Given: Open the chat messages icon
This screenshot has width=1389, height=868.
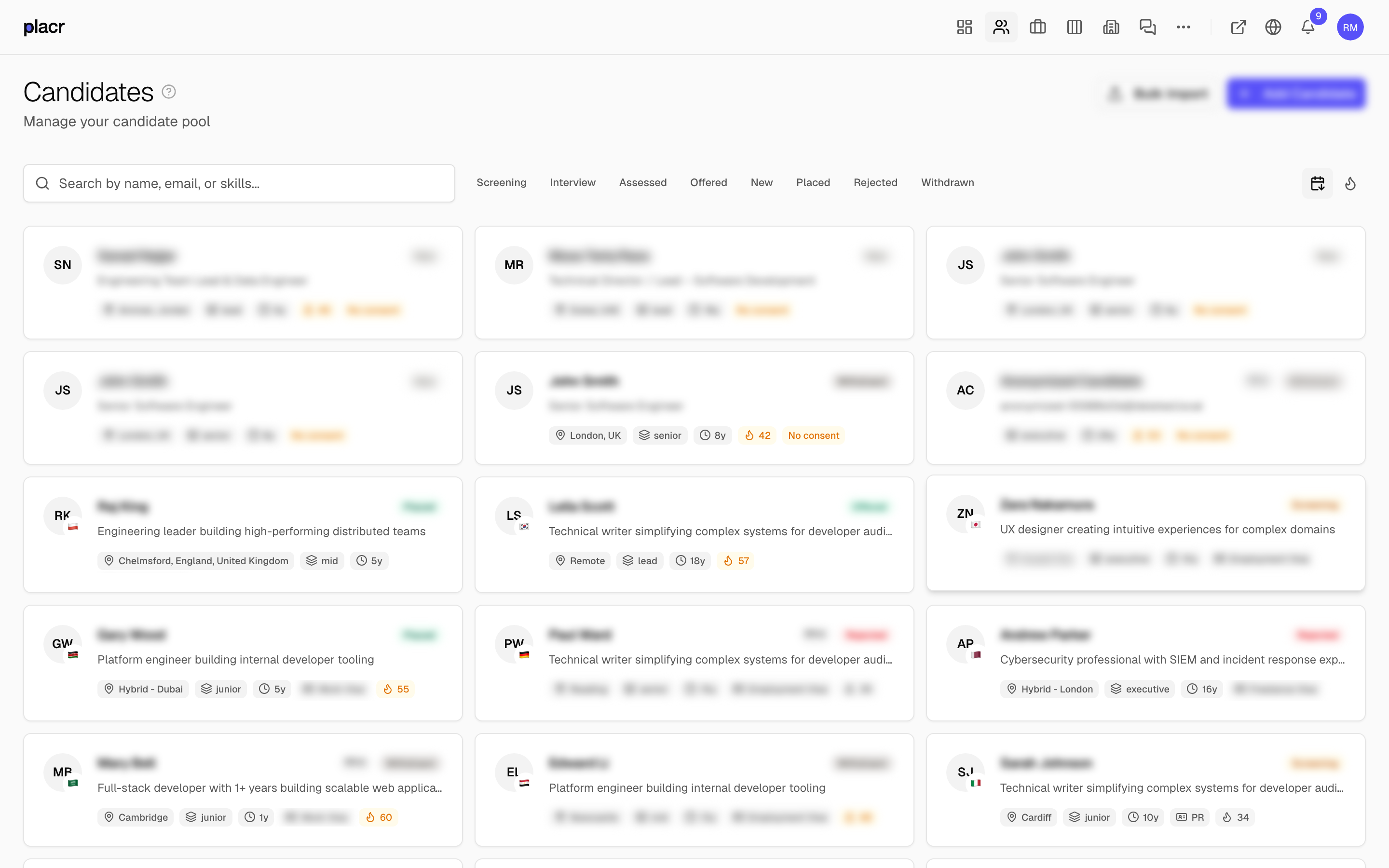Looking at the screenshot, I should tap(1147, 27).
